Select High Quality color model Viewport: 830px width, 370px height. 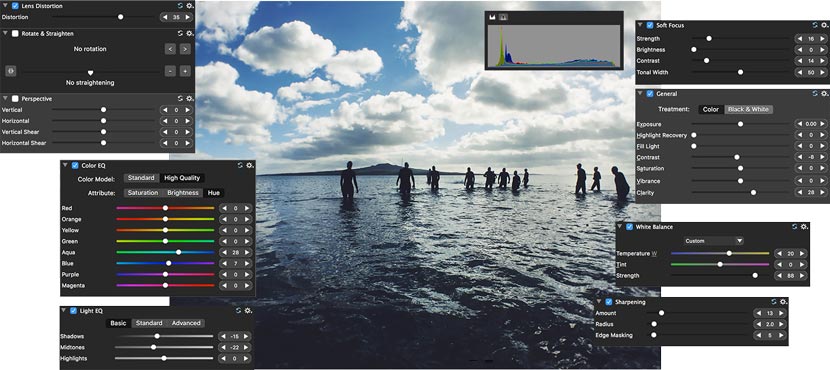182,178
